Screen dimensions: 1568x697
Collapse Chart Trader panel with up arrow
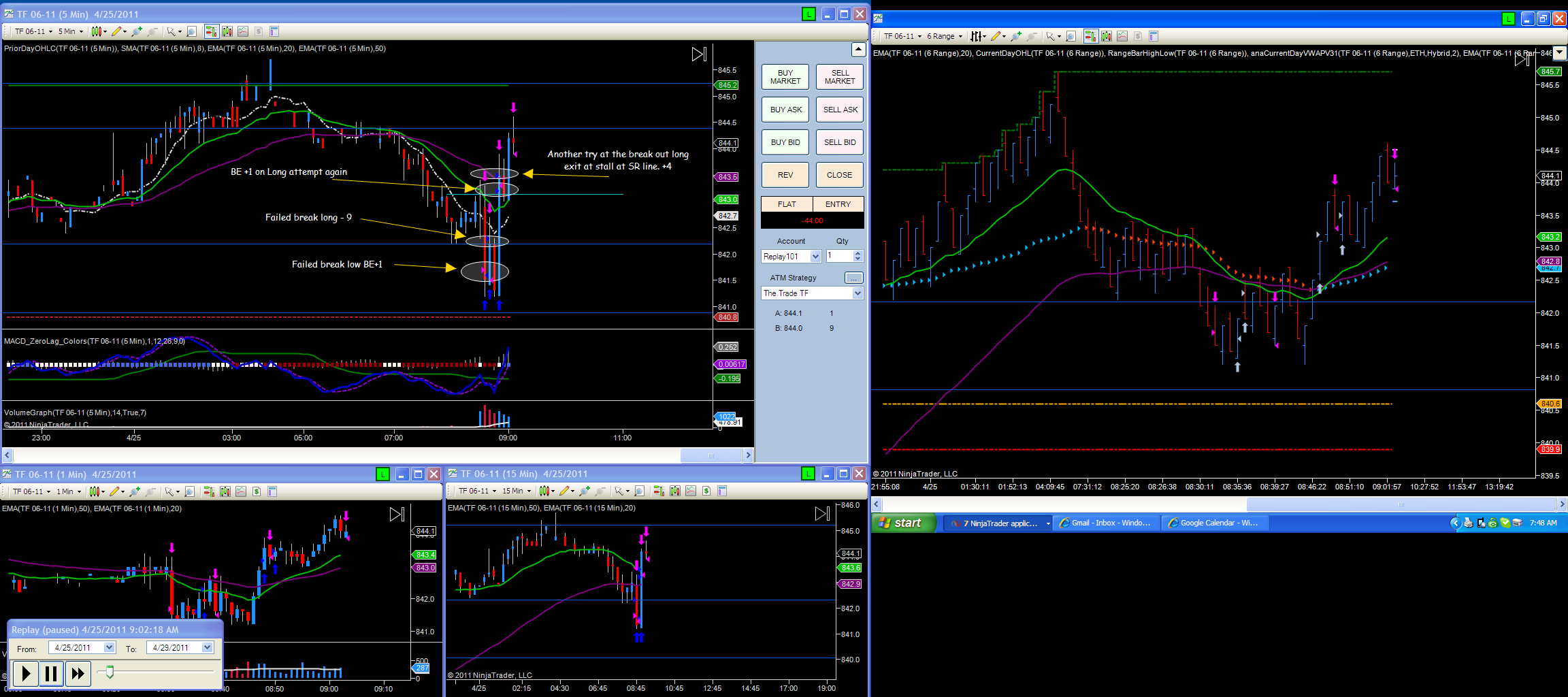[x=858, y=50]
